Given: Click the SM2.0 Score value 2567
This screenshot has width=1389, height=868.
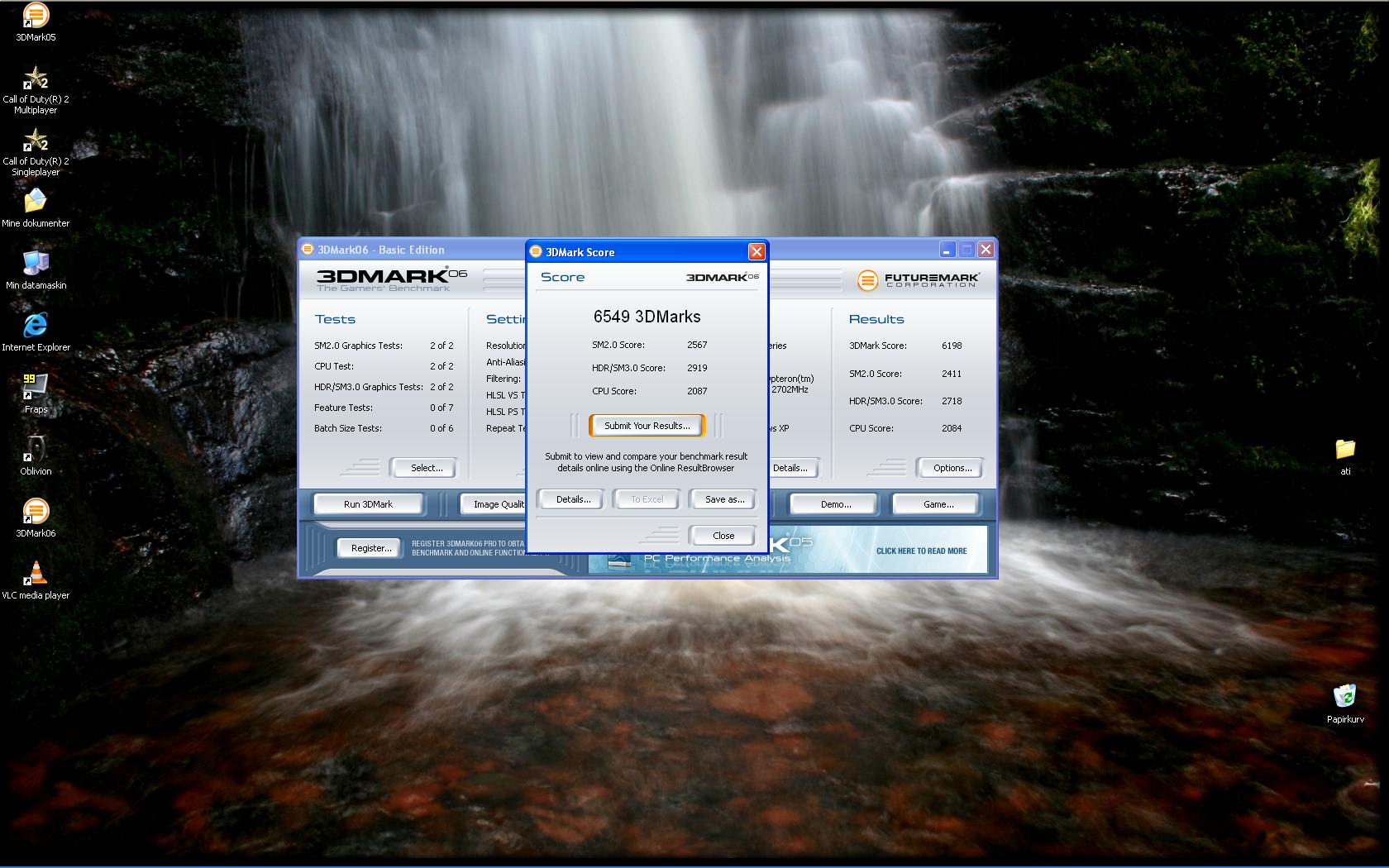Looking at the screenshot, I should click(x=697, y=345).
